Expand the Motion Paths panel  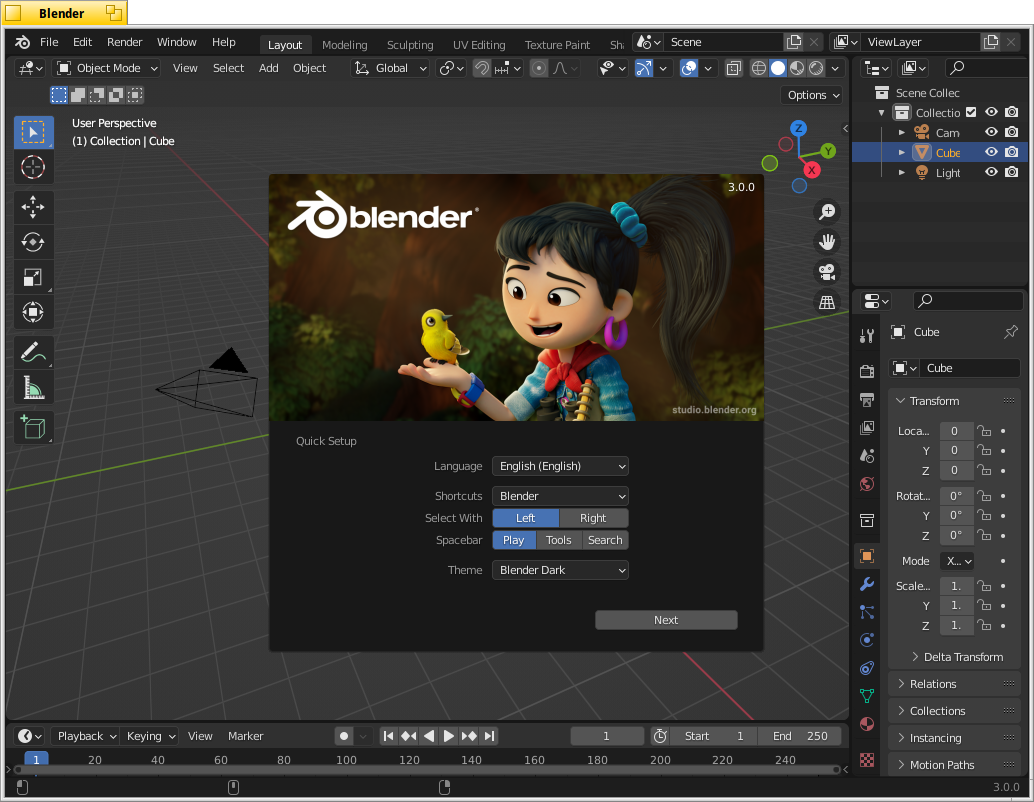tap(955, 765)
